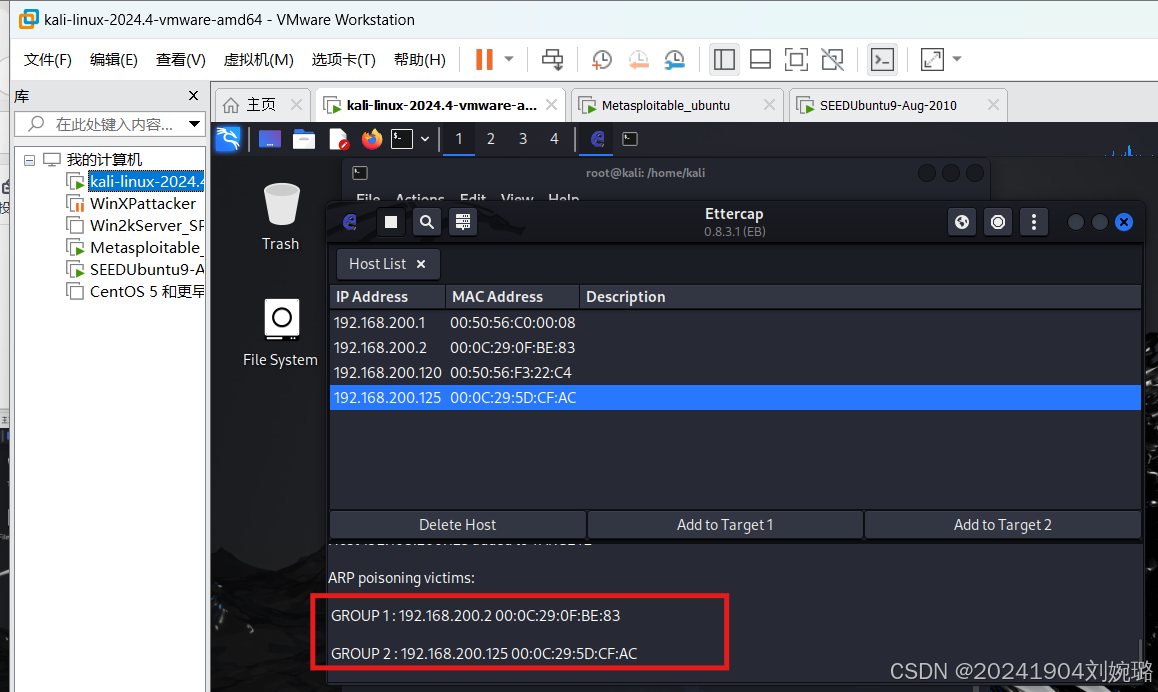This screenshot has width=1158, height=692.
Task: Open the snapshot manager wrench-clock icon
Action: click(x=674, y=59)
